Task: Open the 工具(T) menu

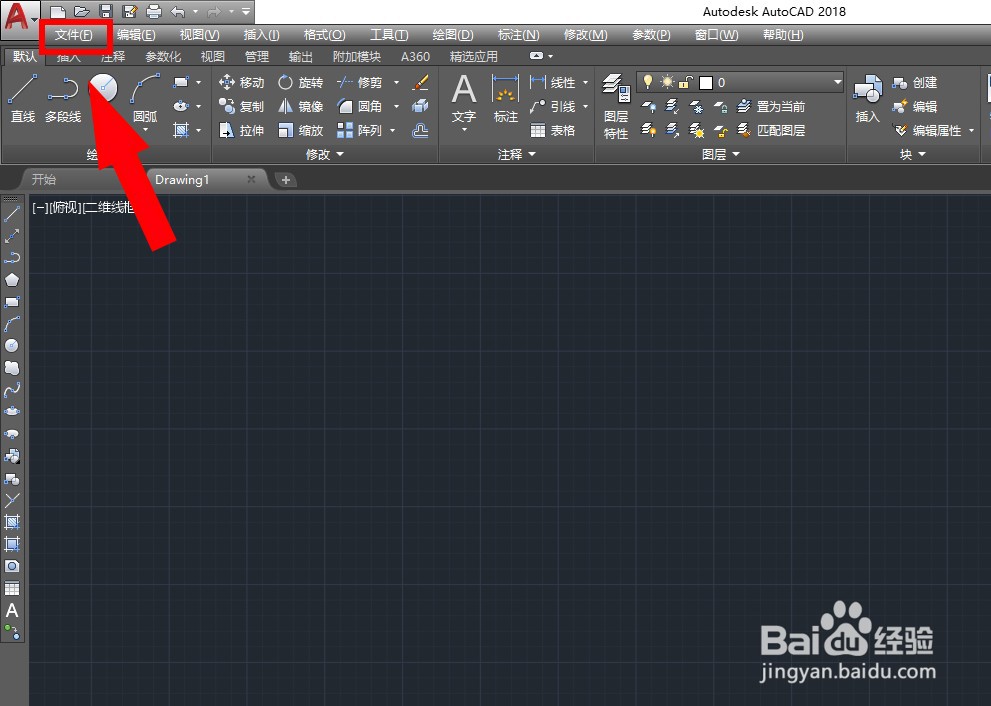Action: coord(389,35)
